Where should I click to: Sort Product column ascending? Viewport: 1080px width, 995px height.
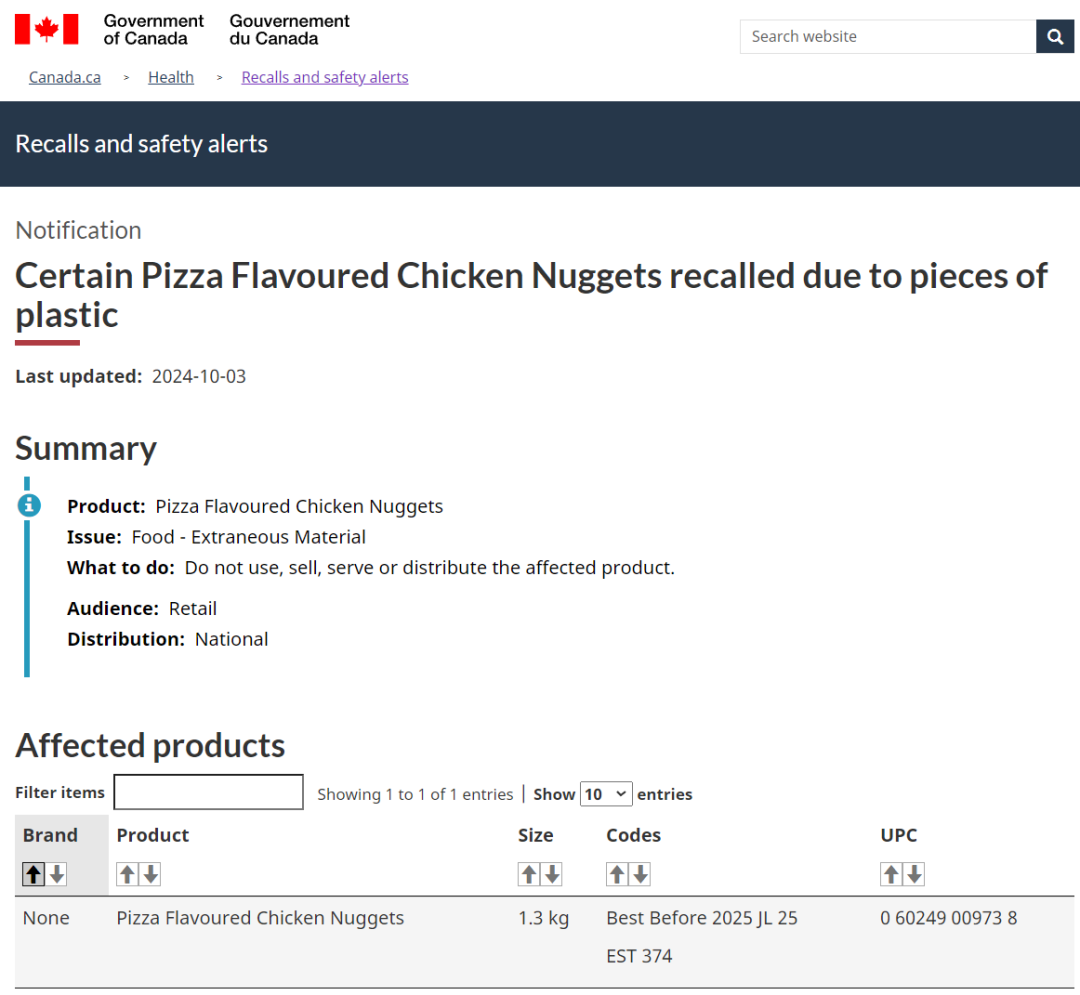(127, 874)
